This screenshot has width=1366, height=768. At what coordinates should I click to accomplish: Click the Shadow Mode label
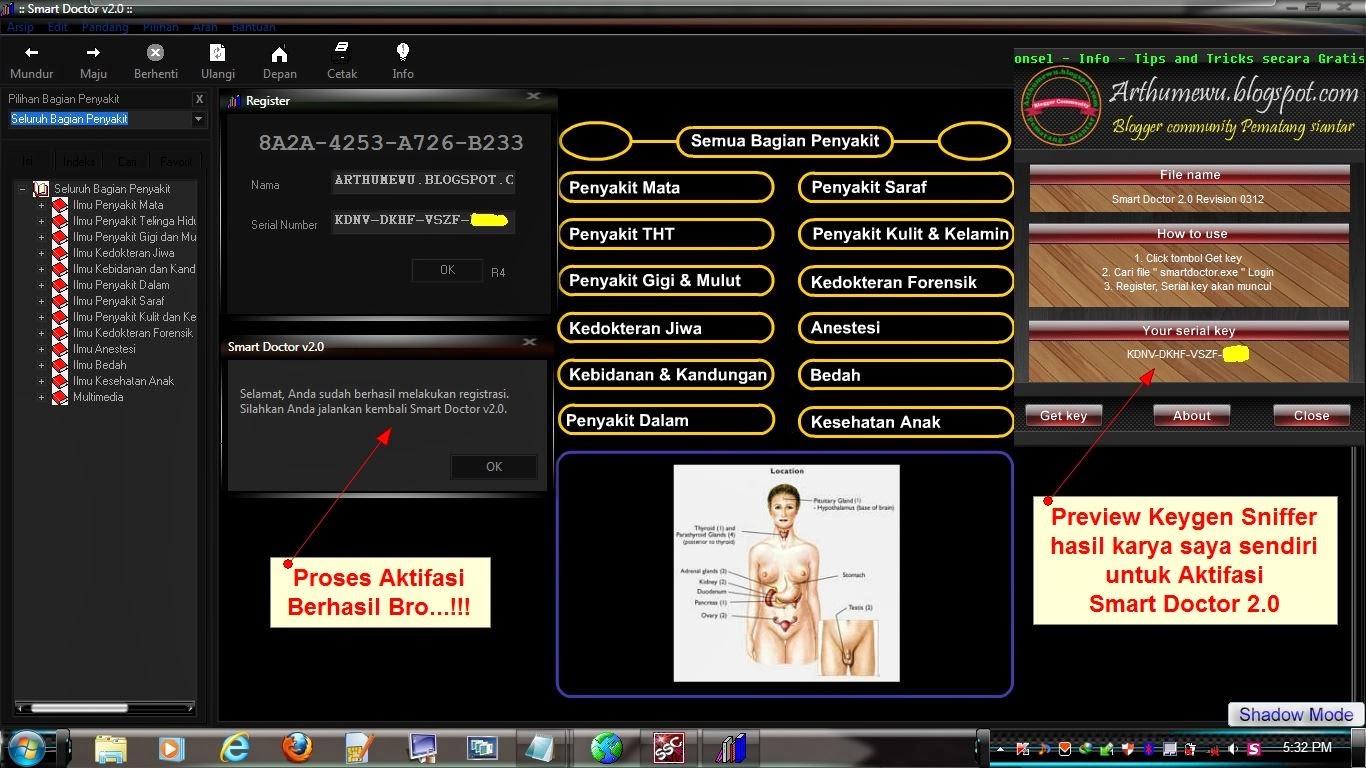coord(1295,714)
